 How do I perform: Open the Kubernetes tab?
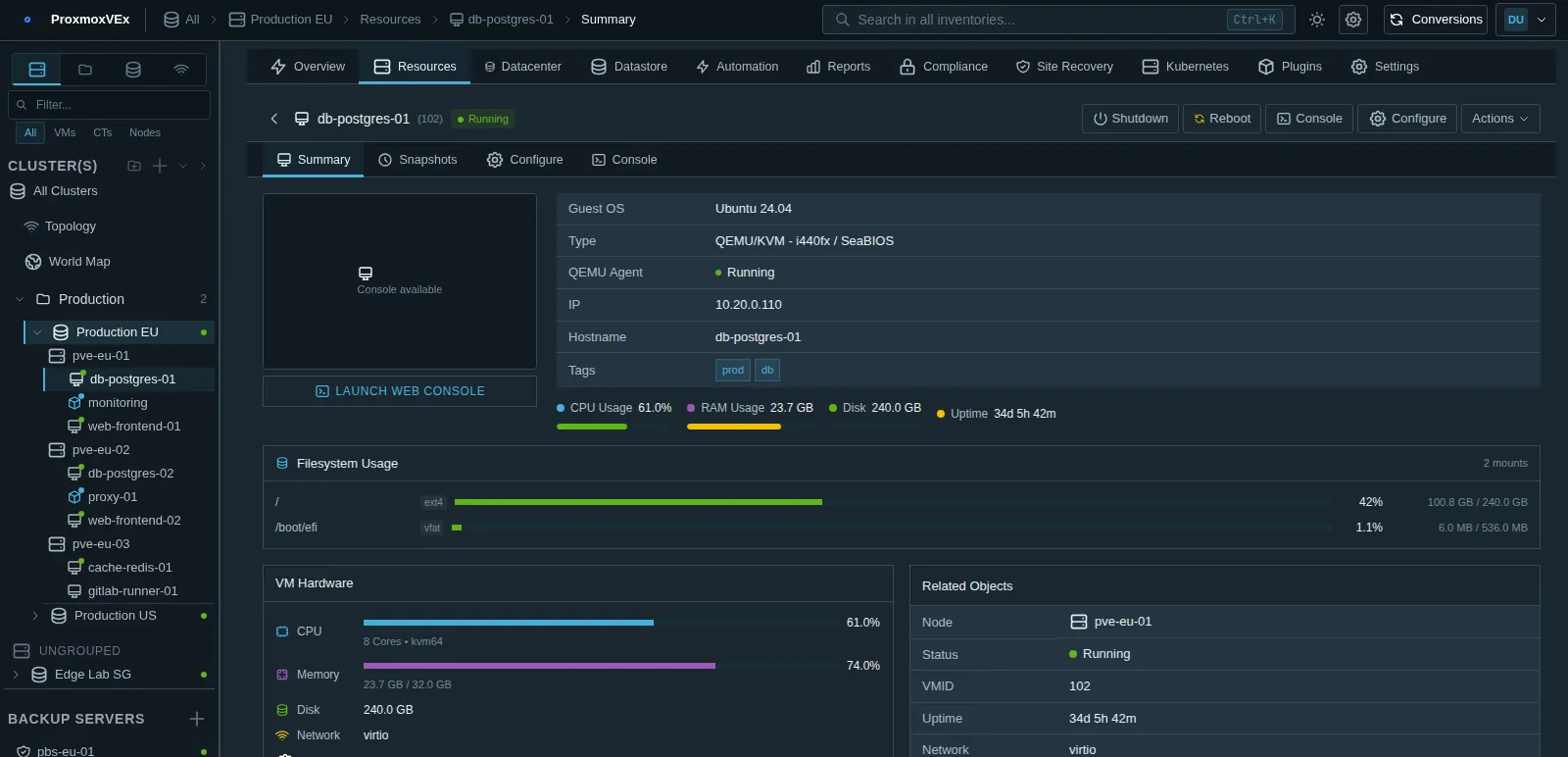[x=1185, y=67]
